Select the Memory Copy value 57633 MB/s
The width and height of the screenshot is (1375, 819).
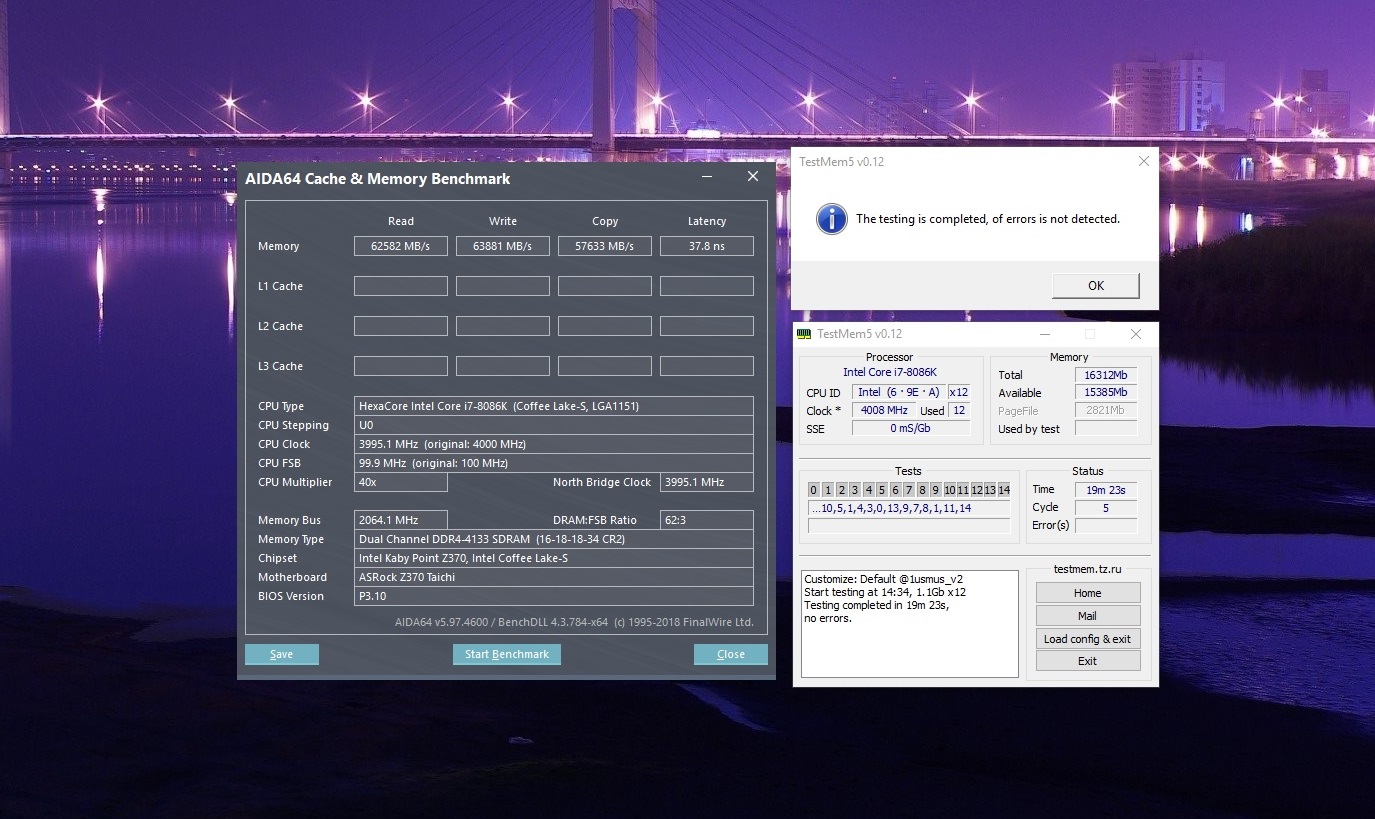[x=605, y=246]
